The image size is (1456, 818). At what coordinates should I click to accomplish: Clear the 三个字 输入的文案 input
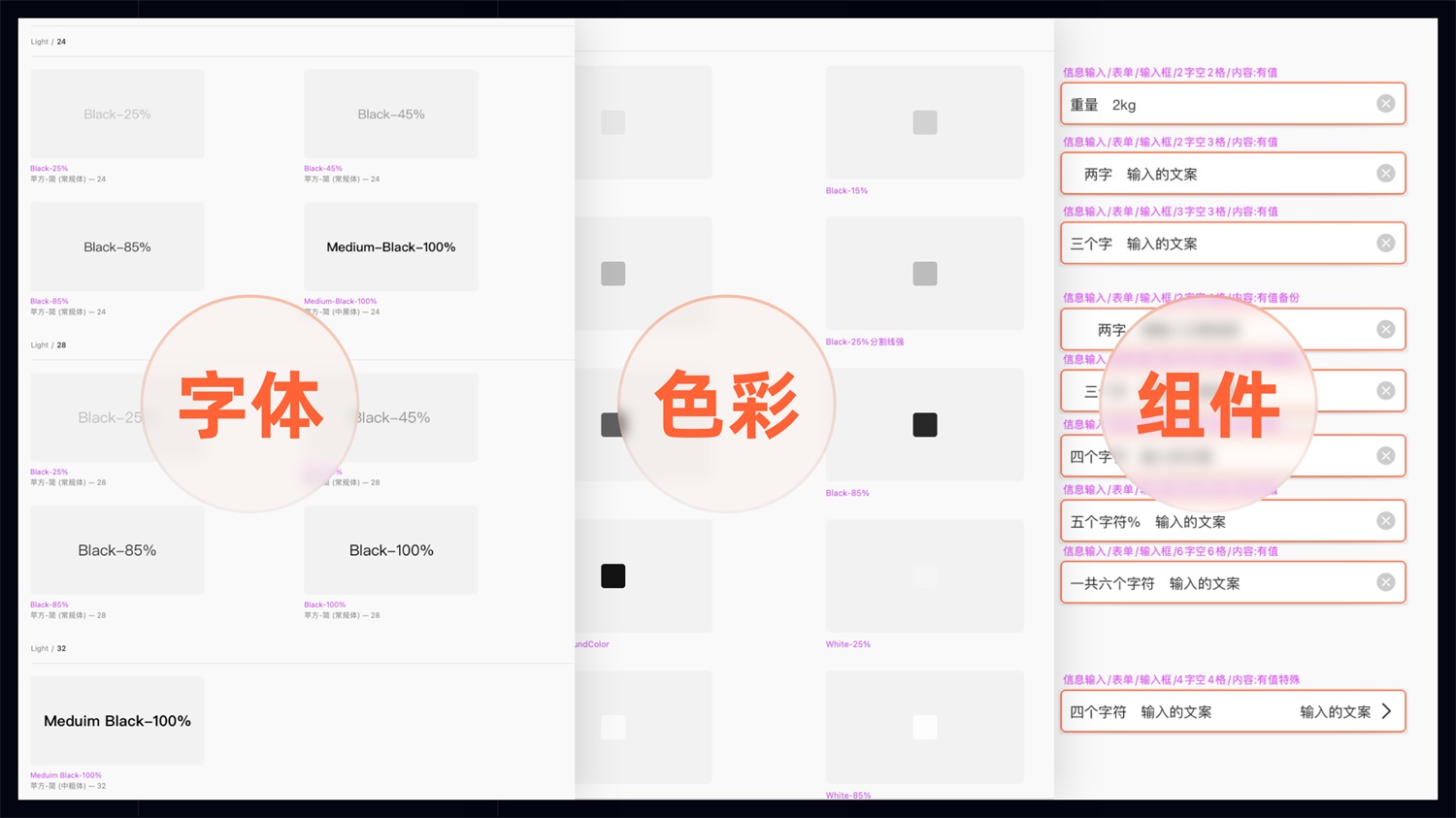pyautogui.click(x=1385, y=244)
